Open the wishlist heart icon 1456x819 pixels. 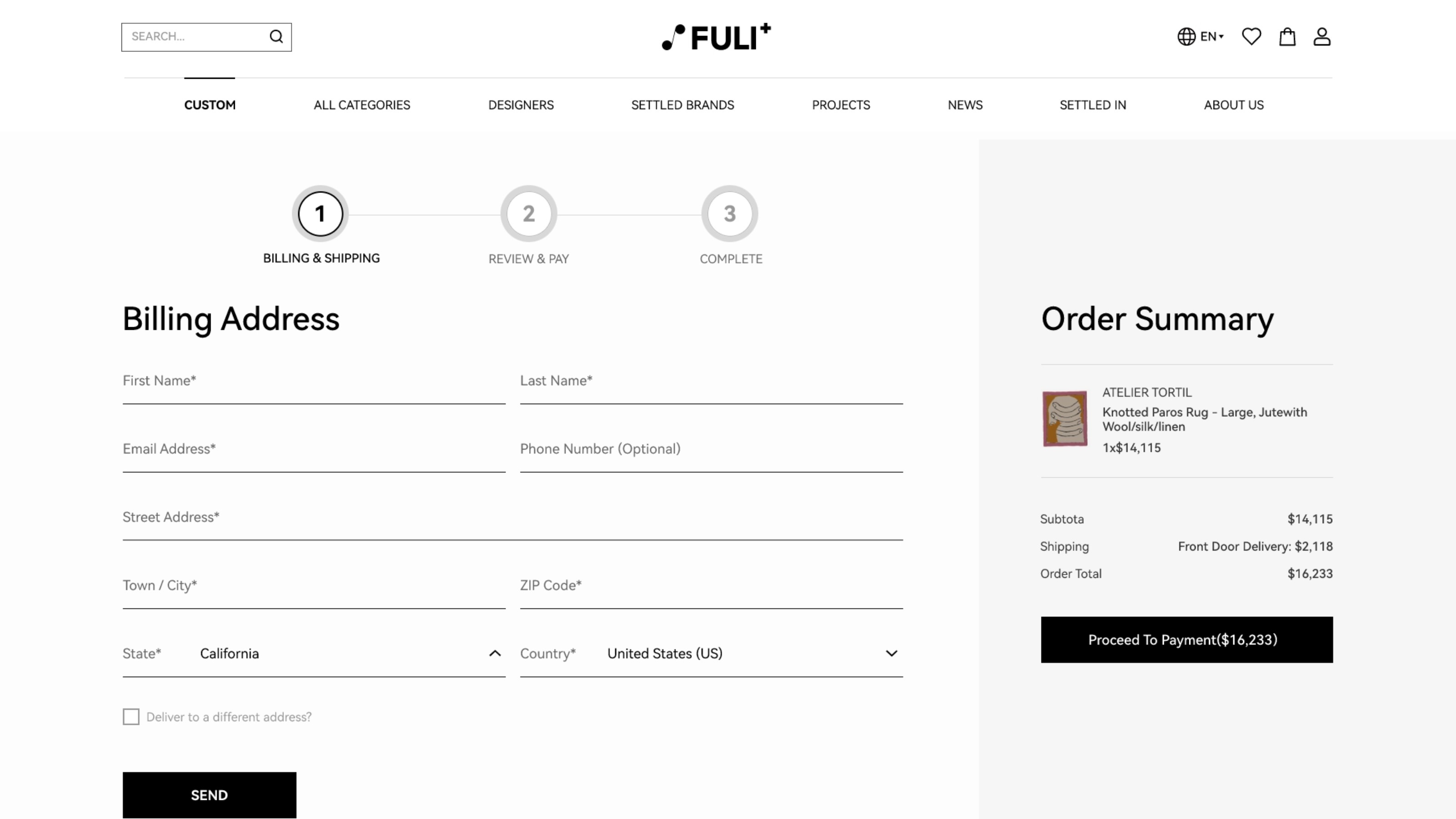click(x=1251, y=37)
